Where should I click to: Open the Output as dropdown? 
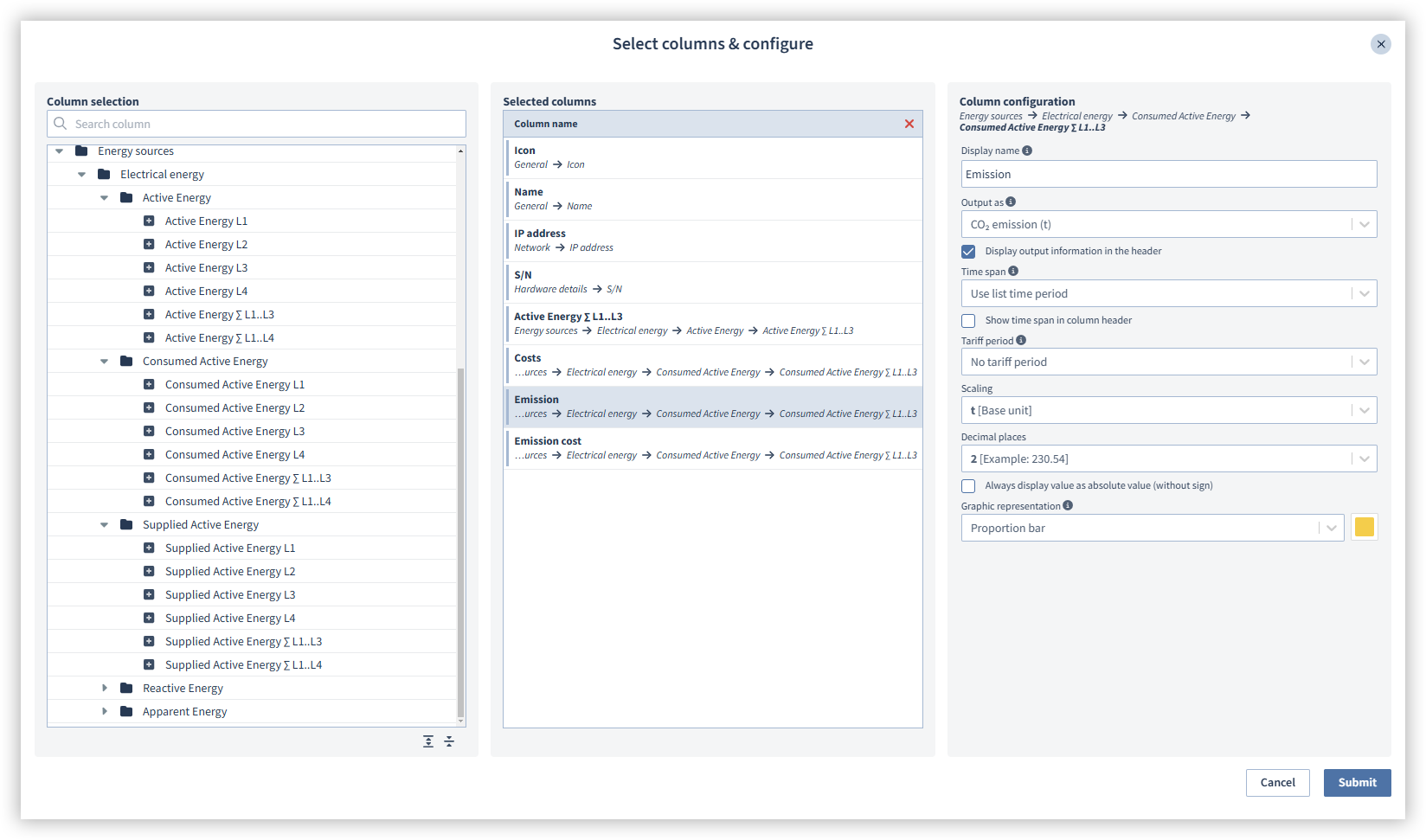point(1168,225)
